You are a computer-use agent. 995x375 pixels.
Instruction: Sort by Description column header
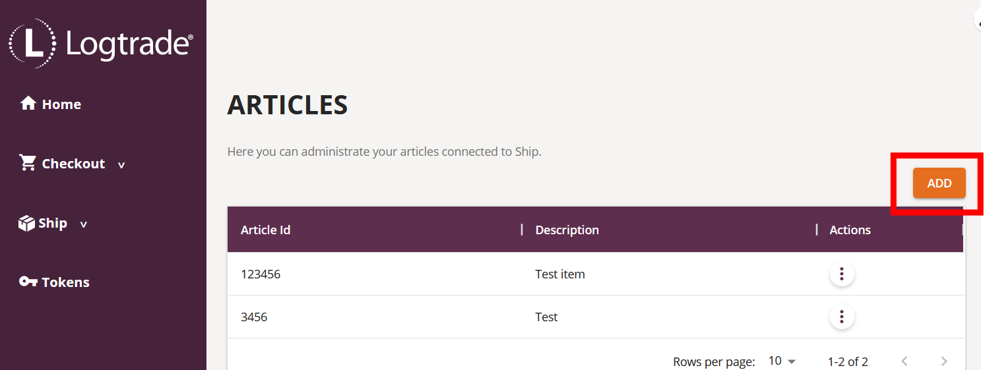coord(567,230)
